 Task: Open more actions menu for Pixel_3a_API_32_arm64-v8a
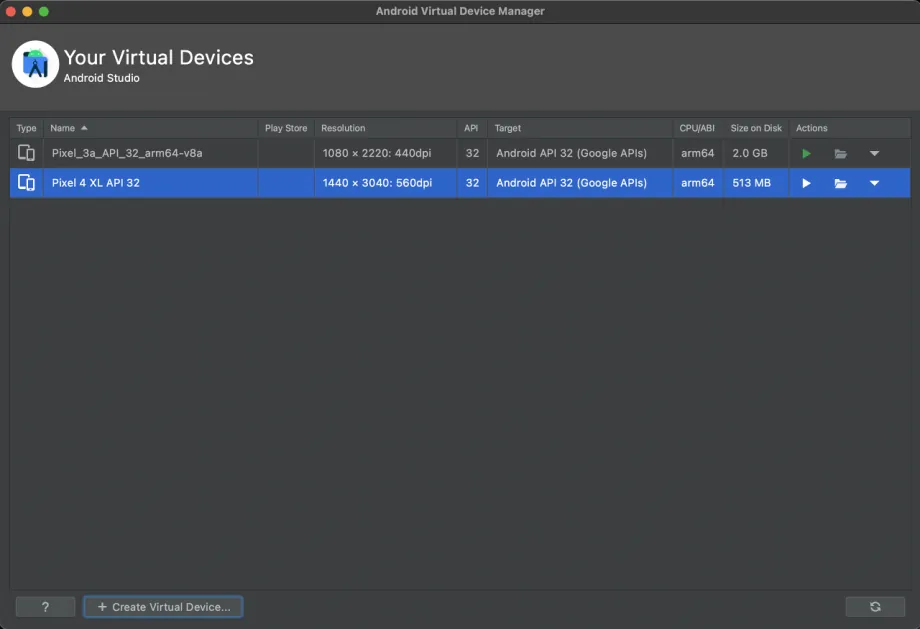click(x=874, y=154)
